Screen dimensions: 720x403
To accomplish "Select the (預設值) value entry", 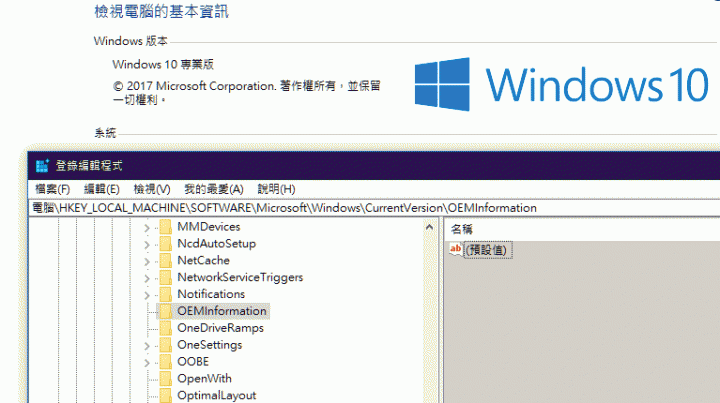I will point(488,250).
